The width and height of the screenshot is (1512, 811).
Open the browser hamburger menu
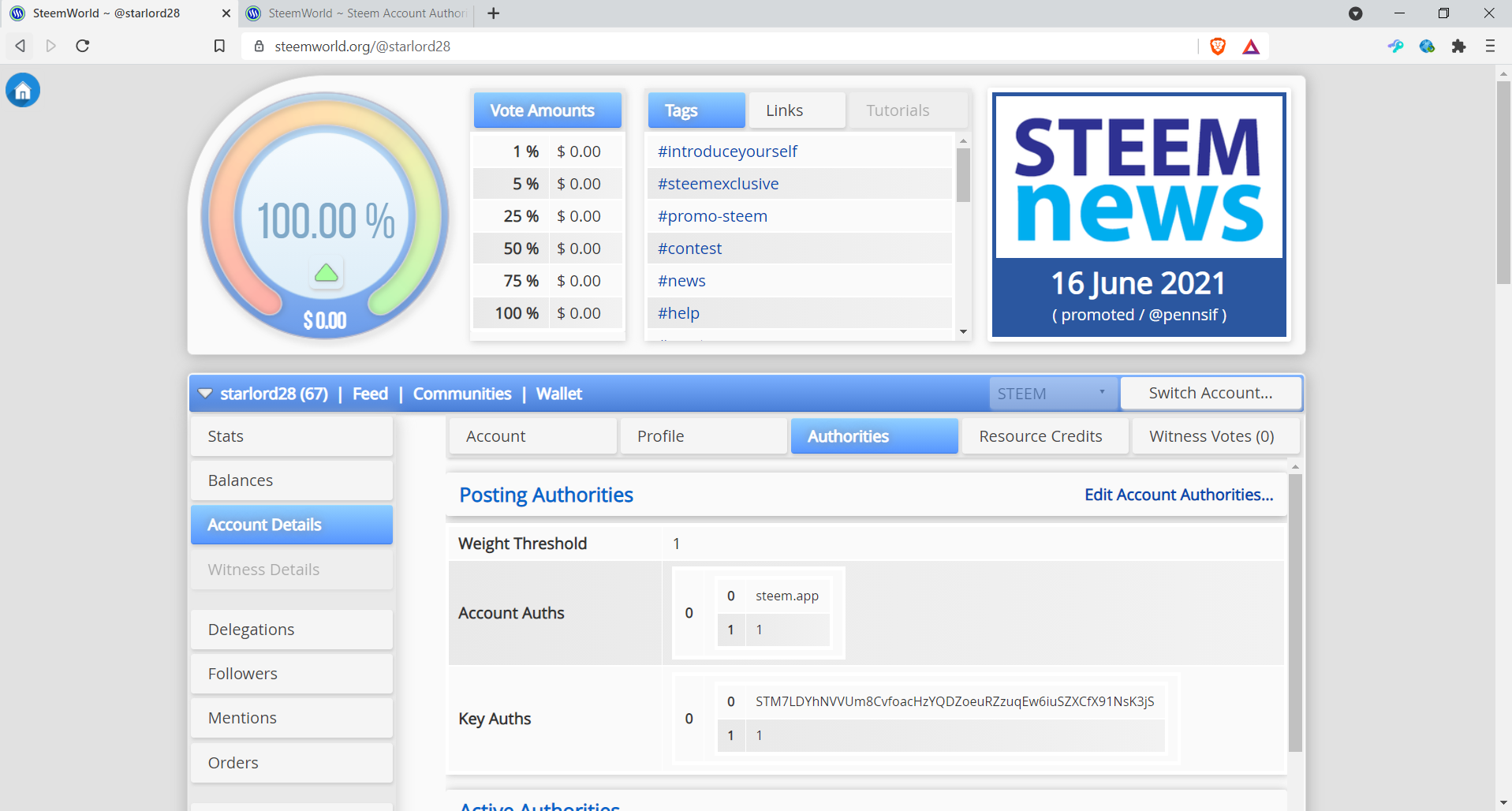click(1490, 46)
